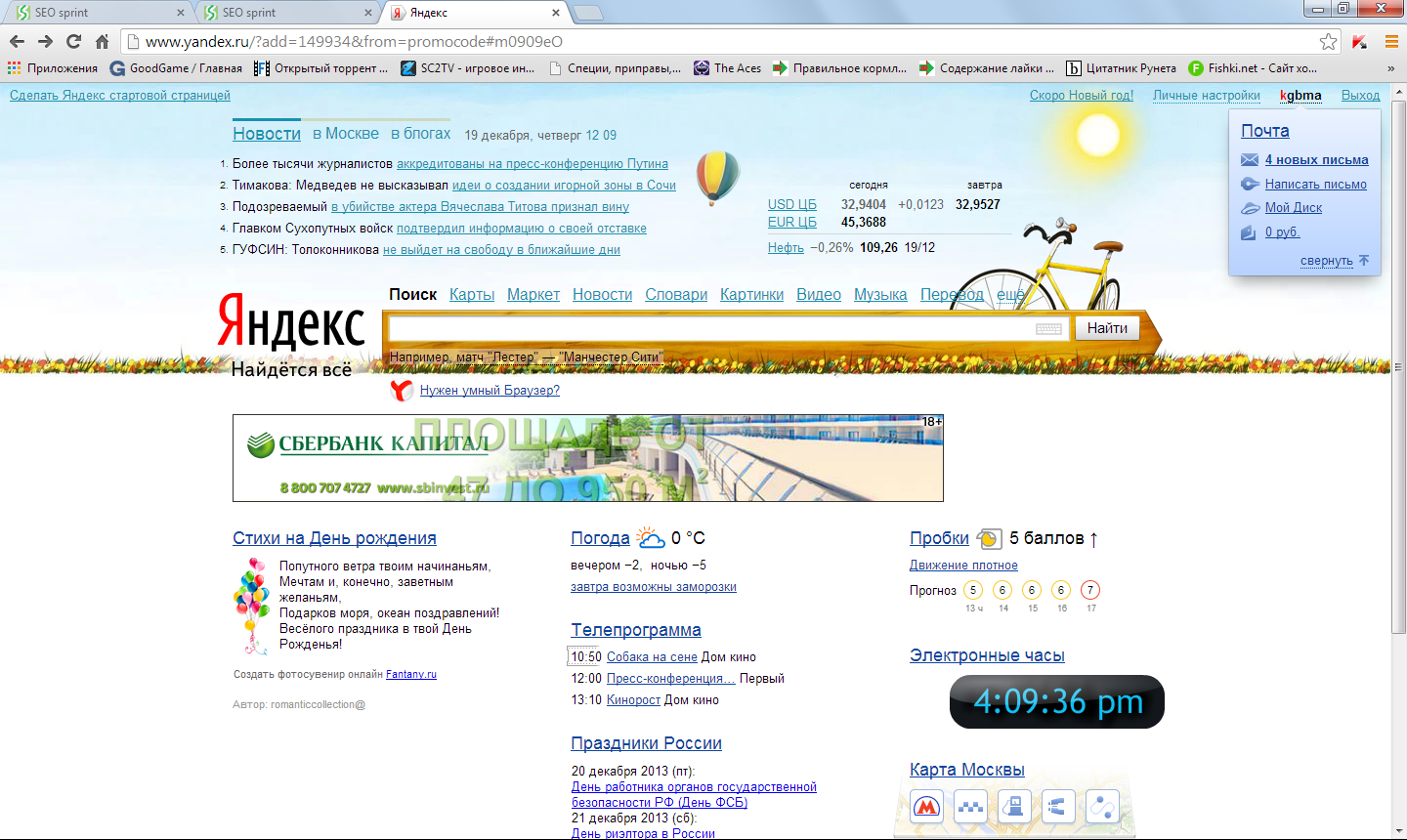Screen dimensions: 1407x840
Task: Open a new browser tab
Action: point(587,13)
